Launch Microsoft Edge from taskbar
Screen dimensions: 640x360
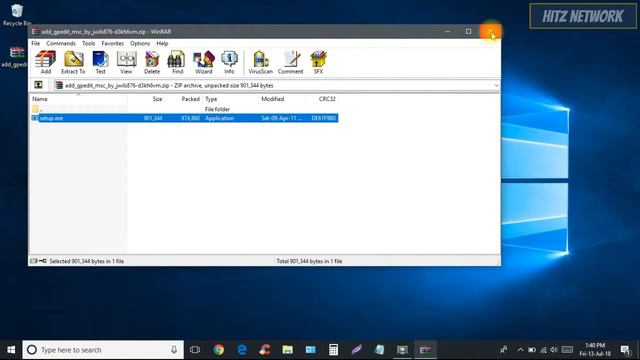[x=242, y=350]
